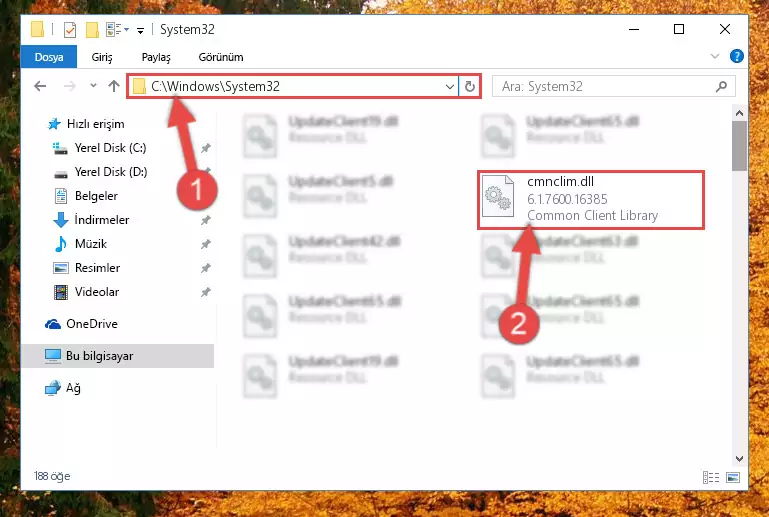Screen dimensions: 769x517
Task: Click the magnifier search icon
Action: coord(721,86)
